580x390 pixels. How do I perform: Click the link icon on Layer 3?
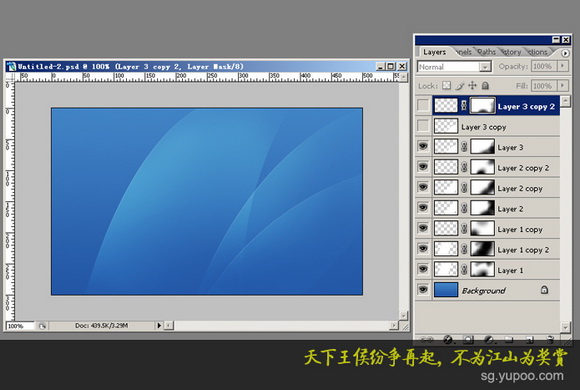[464, 147]
